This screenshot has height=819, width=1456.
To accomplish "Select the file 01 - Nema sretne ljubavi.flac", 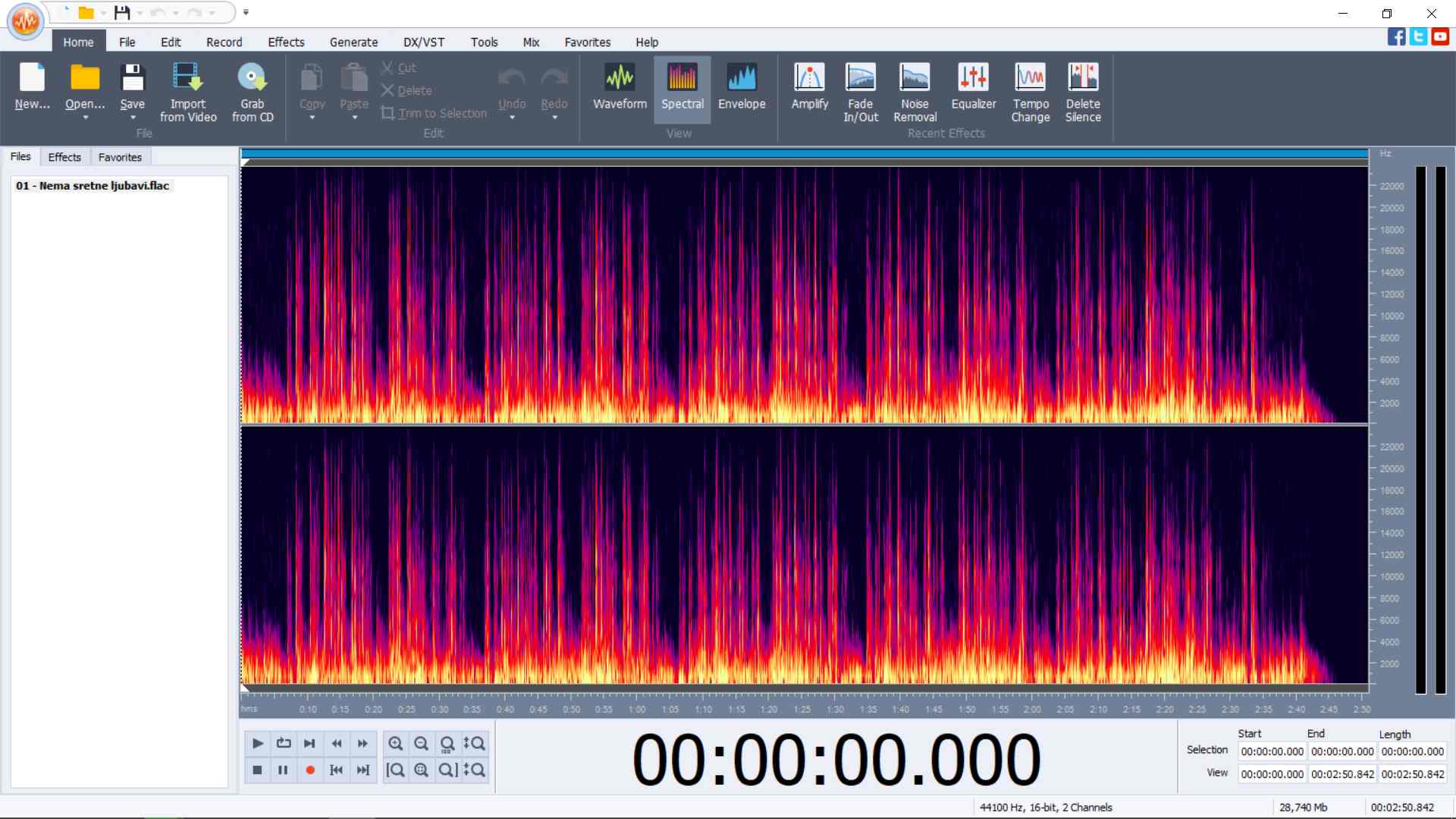I will 93,185.
